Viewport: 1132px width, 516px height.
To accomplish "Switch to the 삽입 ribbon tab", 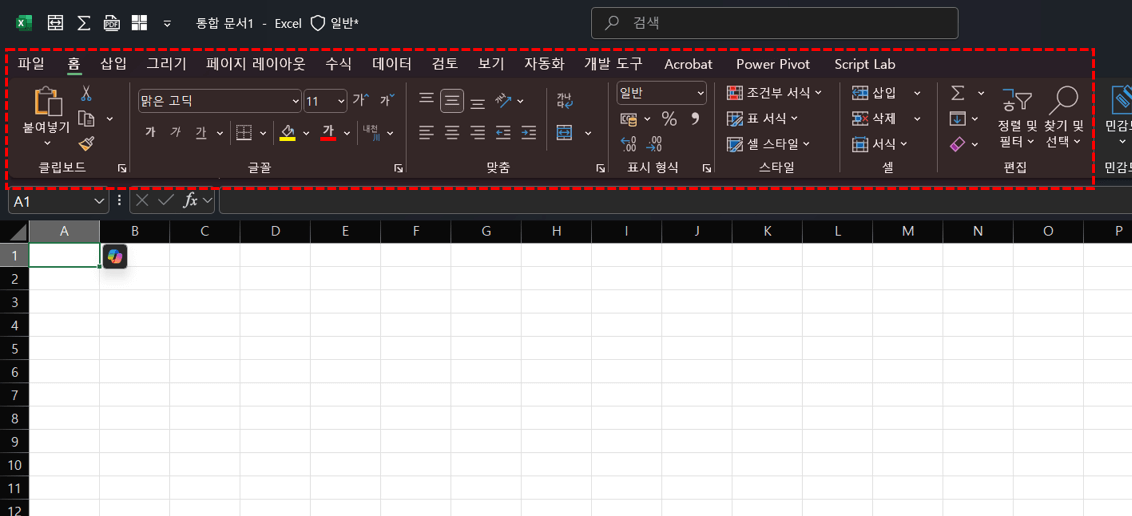I will pyautogui.click(x=113, y=64).
